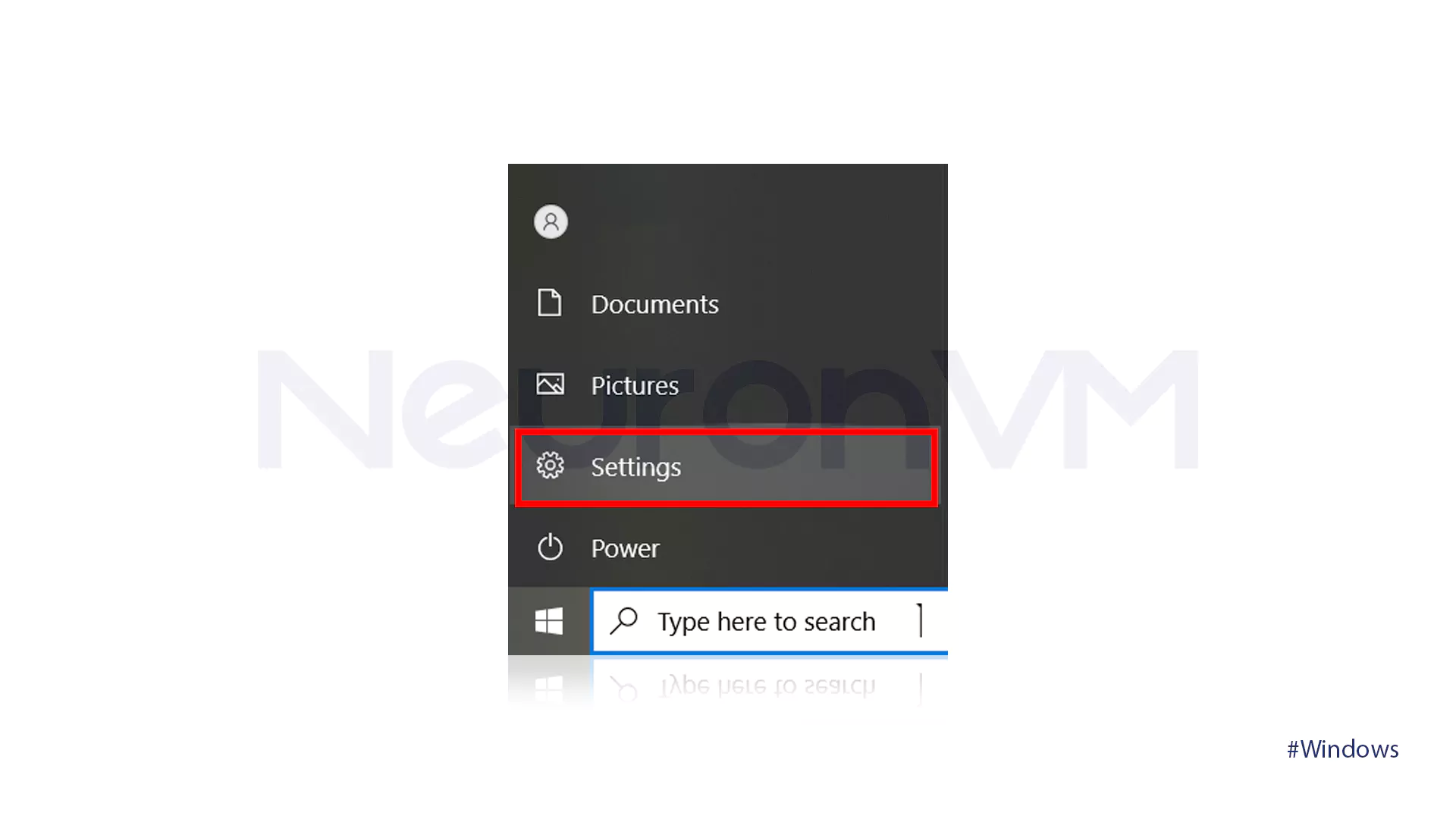Screen dimensions: 1456x819
Task: Click the Pictures gallery icon
Action: click(x=551, y=384)
